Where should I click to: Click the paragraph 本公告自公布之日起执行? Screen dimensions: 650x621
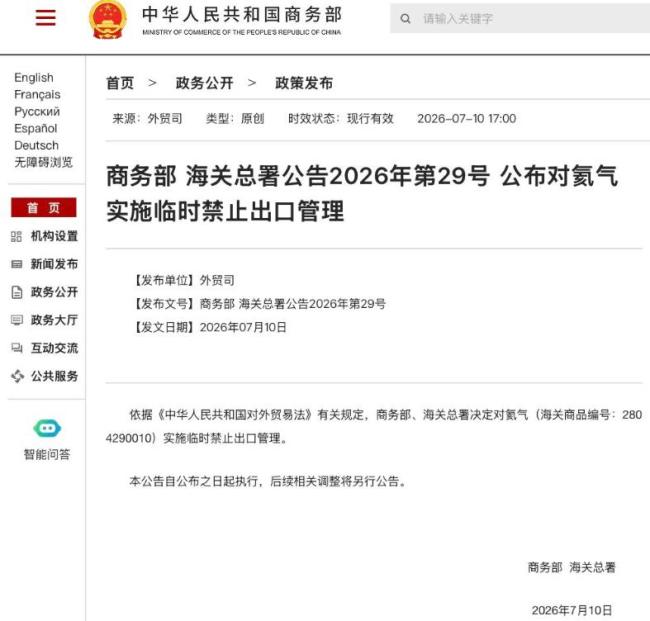269,481
